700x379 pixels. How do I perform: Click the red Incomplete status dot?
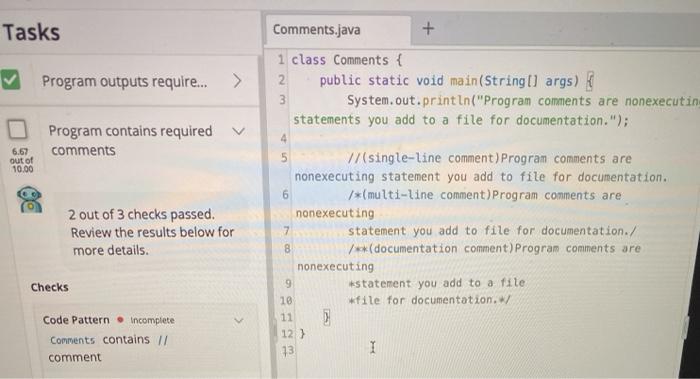(x=120, y=320)
